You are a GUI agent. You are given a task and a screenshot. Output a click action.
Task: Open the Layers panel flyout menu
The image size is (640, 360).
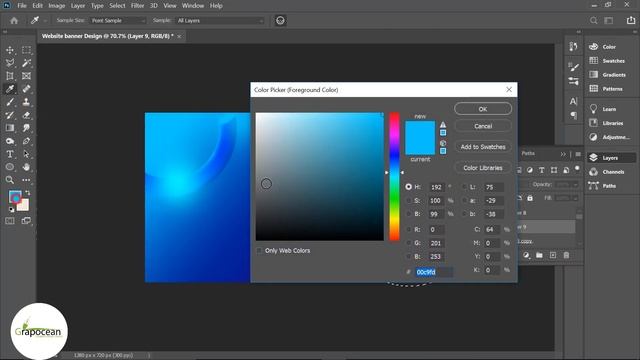(578, 154)
